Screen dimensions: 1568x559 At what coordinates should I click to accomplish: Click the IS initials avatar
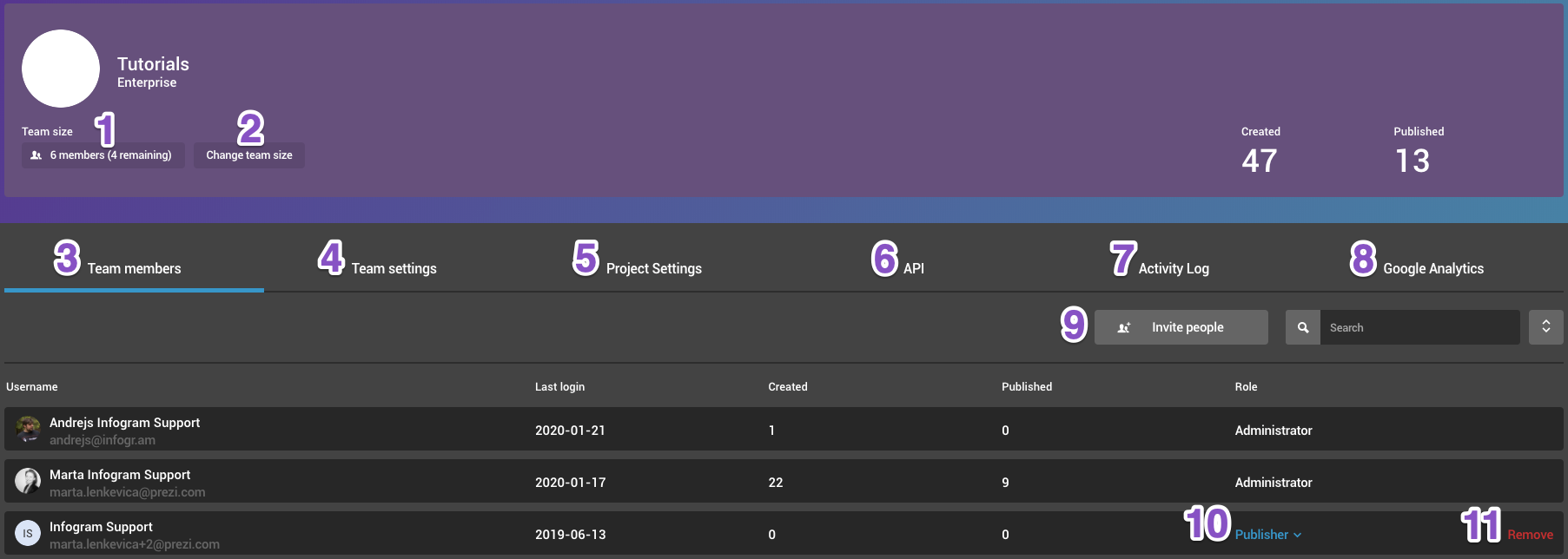point(28,533)
